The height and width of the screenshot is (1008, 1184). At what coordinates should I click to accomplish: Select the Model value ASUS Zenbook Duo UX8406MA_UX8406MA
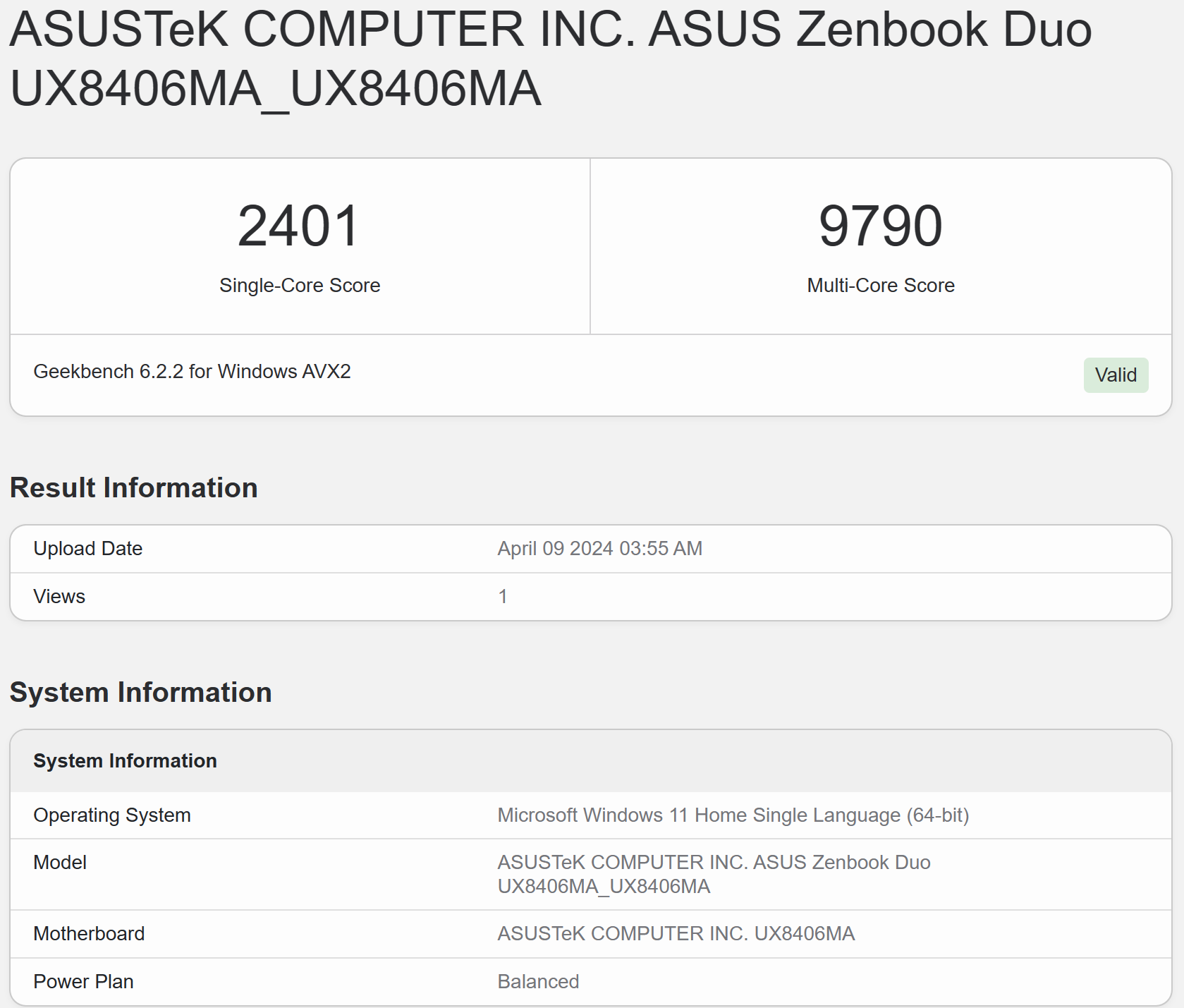click(x=714, y=874)
